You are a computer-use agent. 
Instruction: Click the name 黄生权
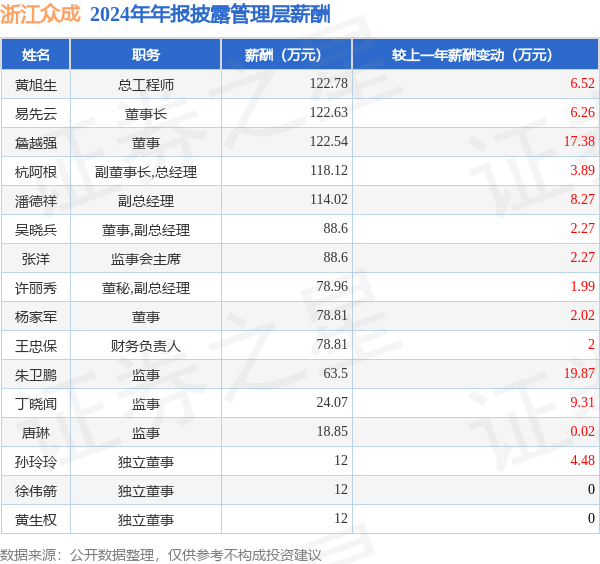pyautogui.click(x=36, y=521)
